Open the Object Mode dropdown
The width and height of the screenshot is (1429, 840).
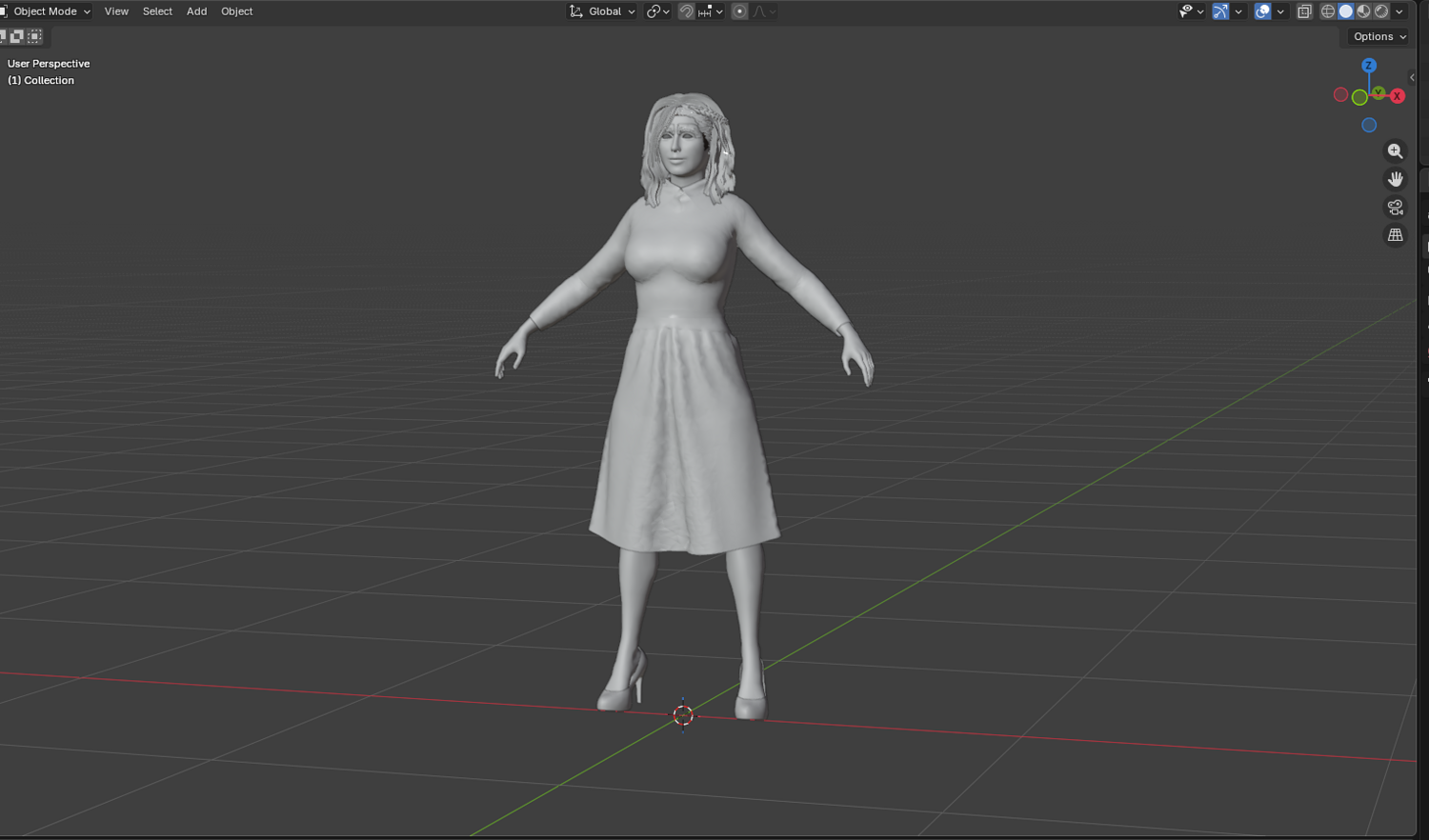[47, 11]
